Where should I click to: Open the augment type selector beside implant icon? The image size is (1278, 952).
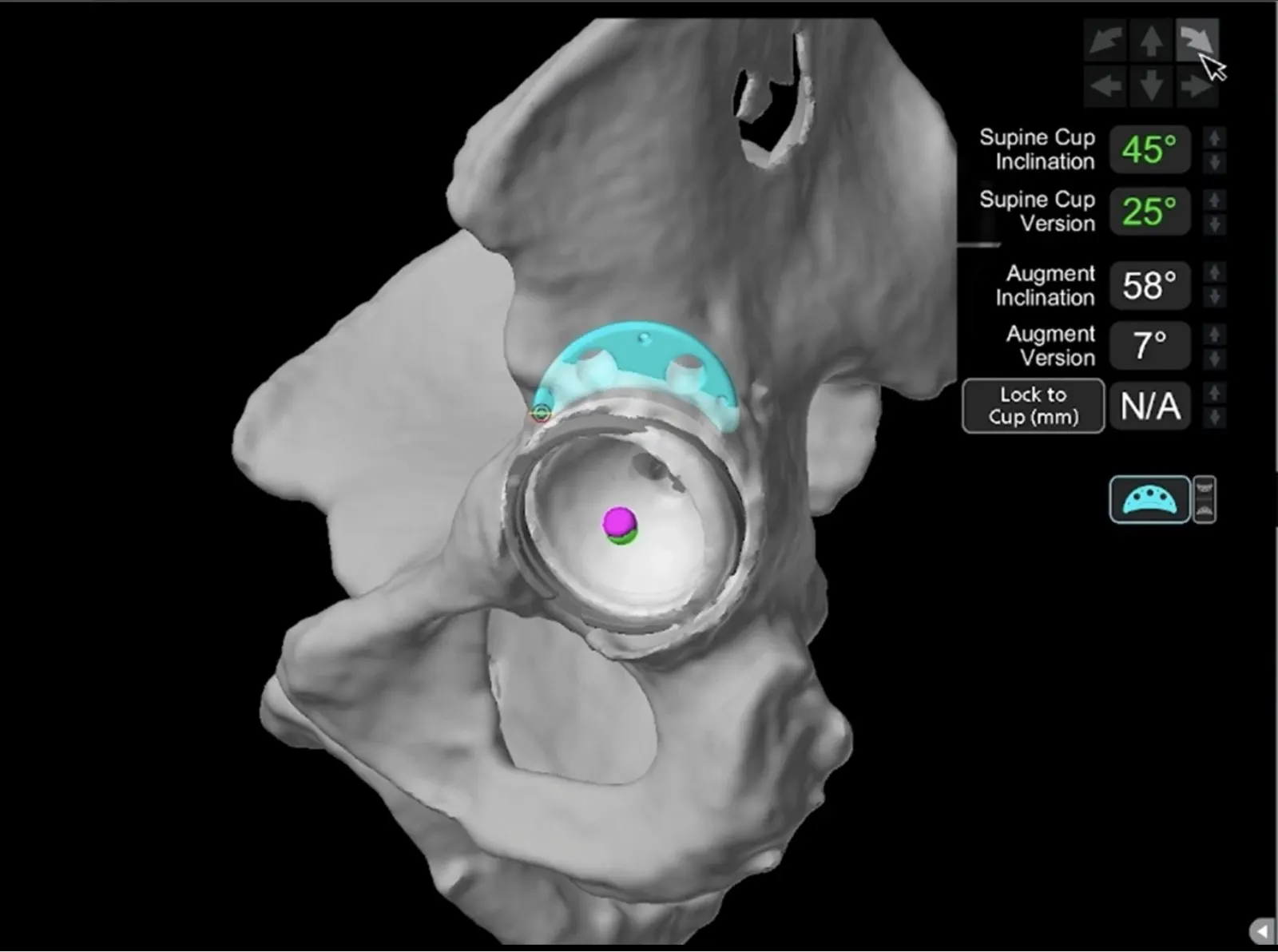pyautogui.click(x=1205, y=500)
